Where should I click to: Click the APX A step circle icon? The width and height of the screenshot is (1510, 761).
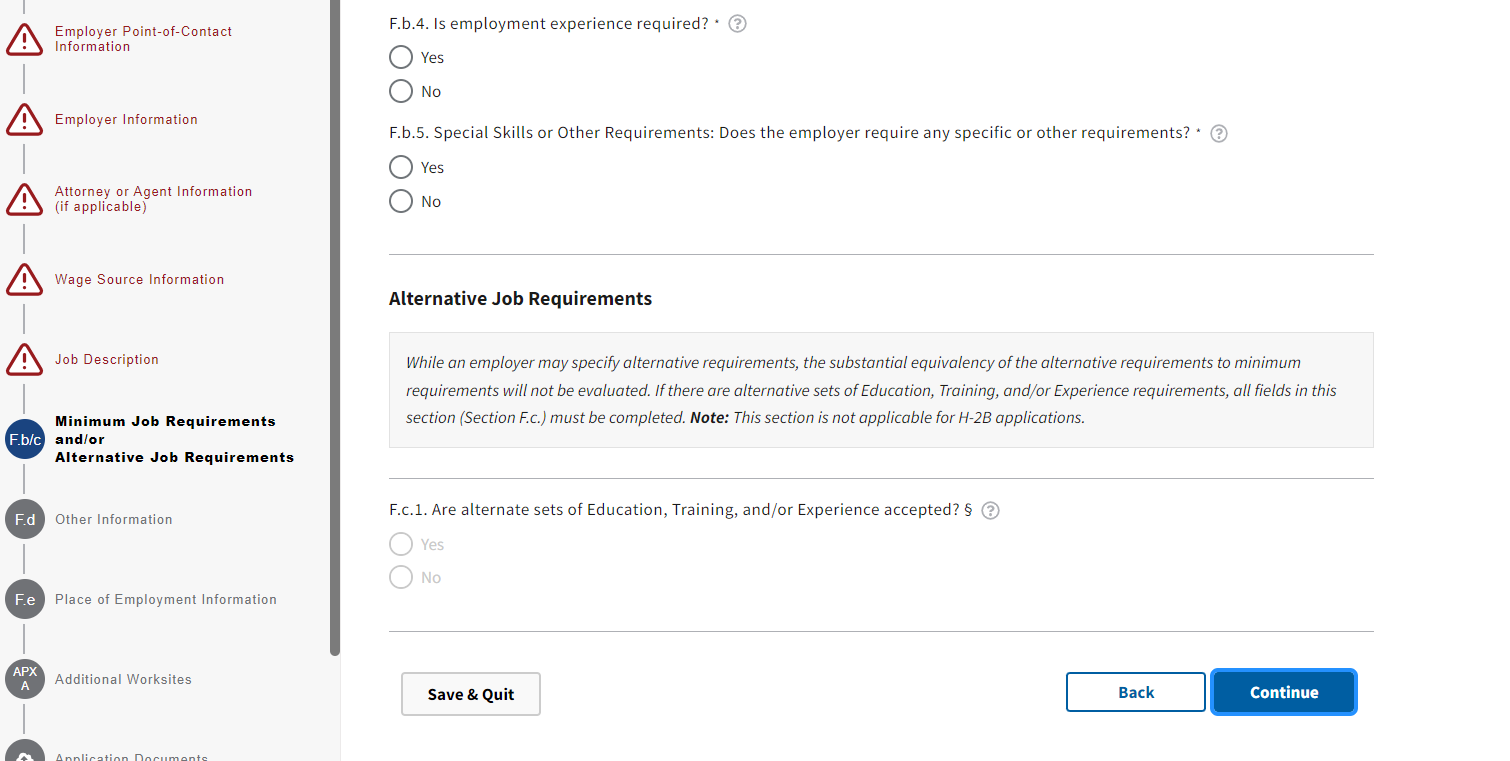(25, 679)
